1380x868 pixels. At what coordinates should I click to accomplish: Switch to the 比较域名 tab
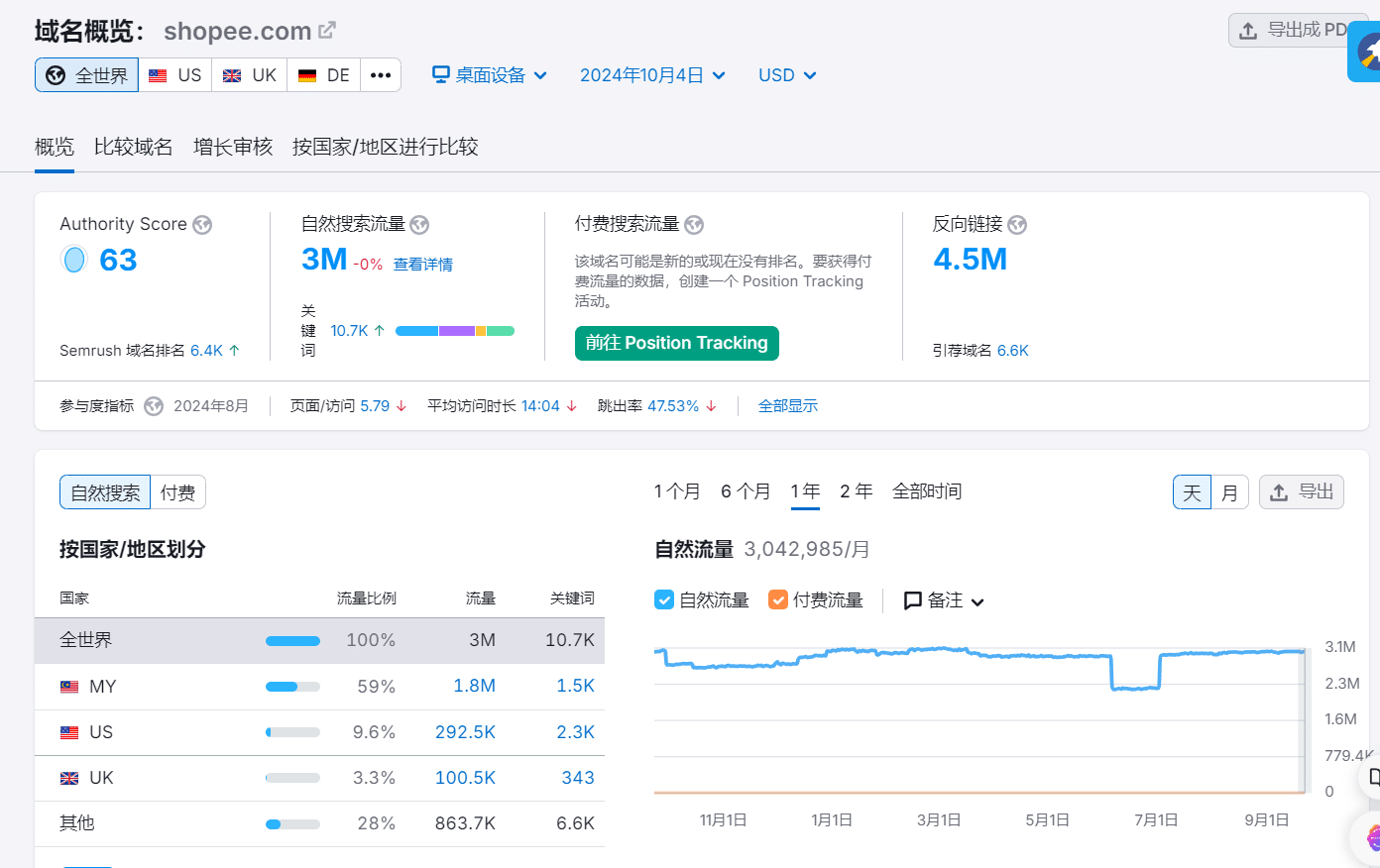tap(133, 147)
